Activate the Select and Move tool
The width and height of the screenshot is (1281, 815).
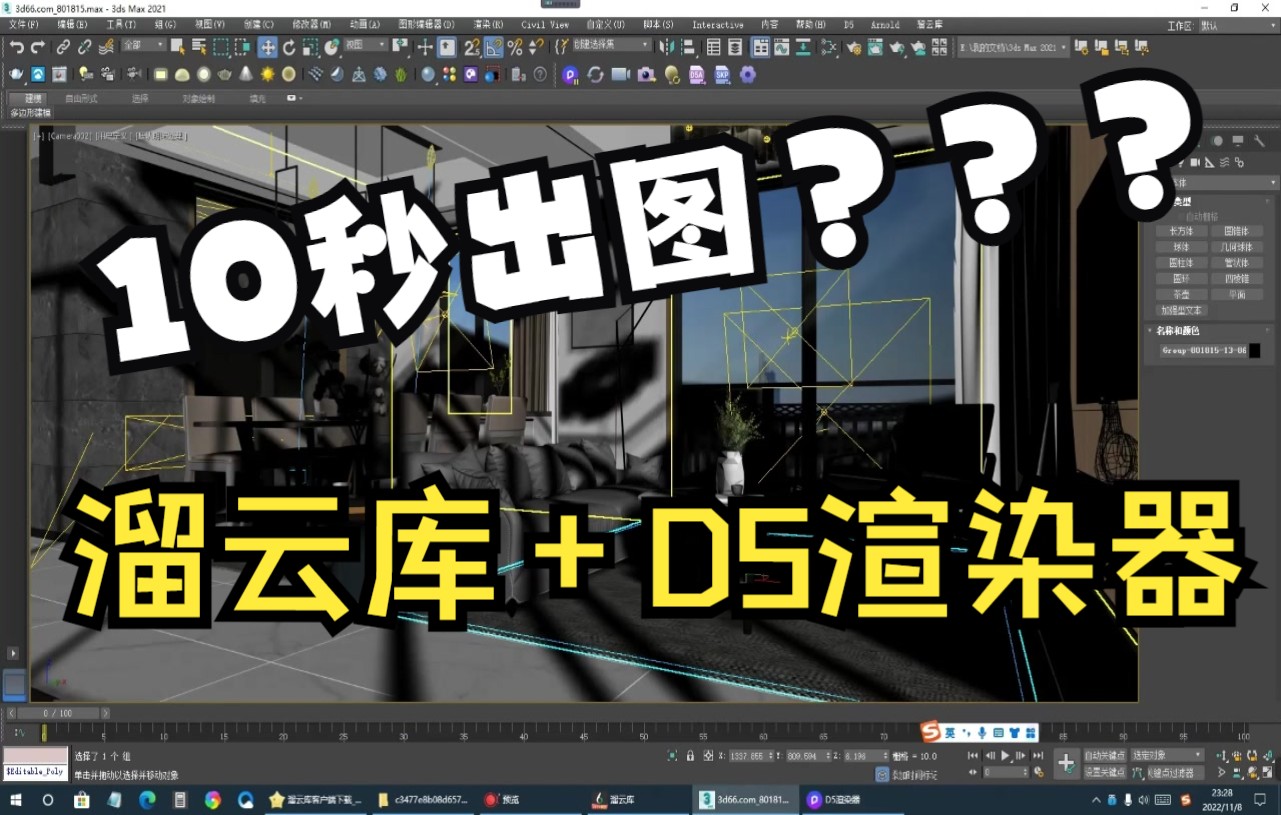(x=267, y=46)
